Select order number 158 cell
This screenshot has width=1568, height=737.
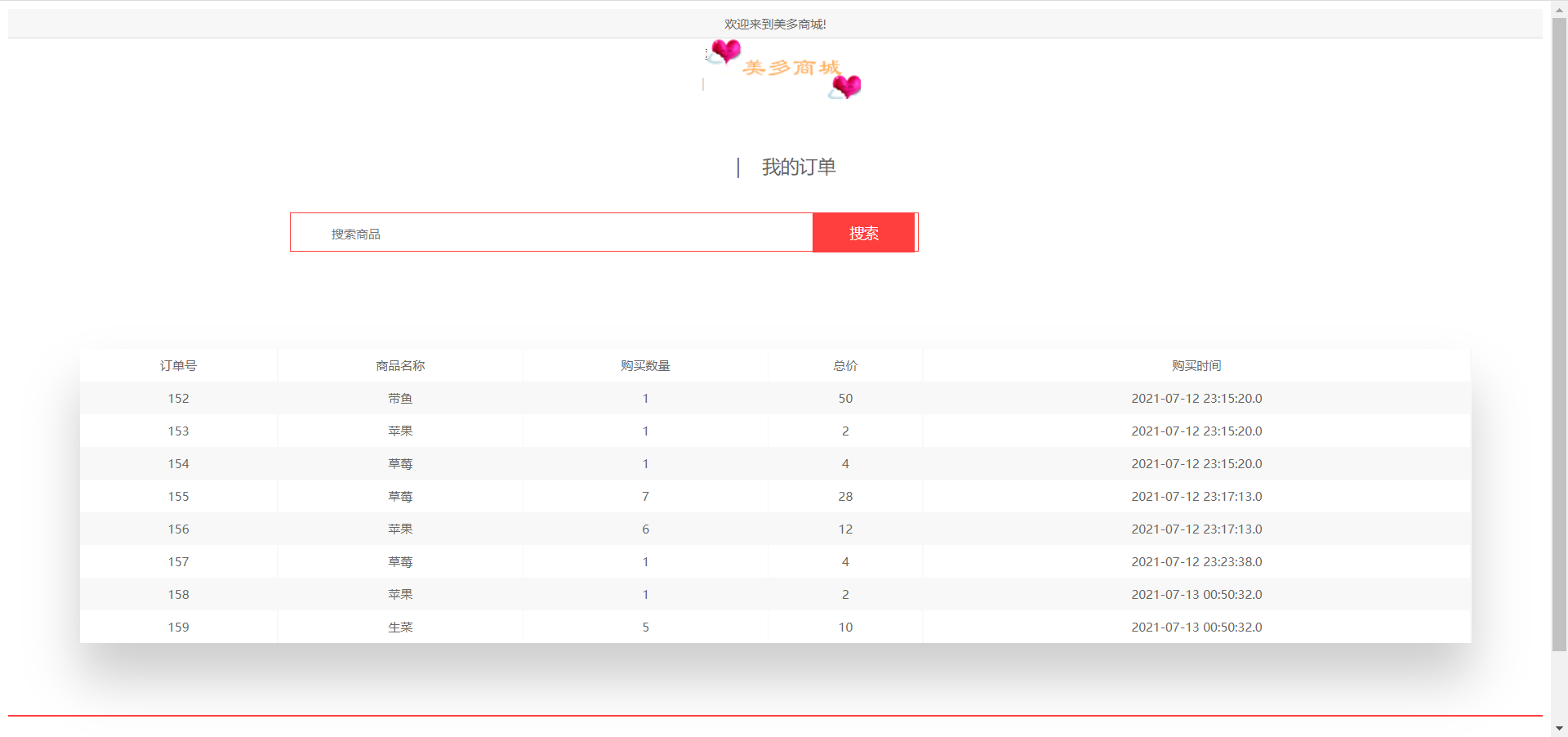click(x=178, y=594)
